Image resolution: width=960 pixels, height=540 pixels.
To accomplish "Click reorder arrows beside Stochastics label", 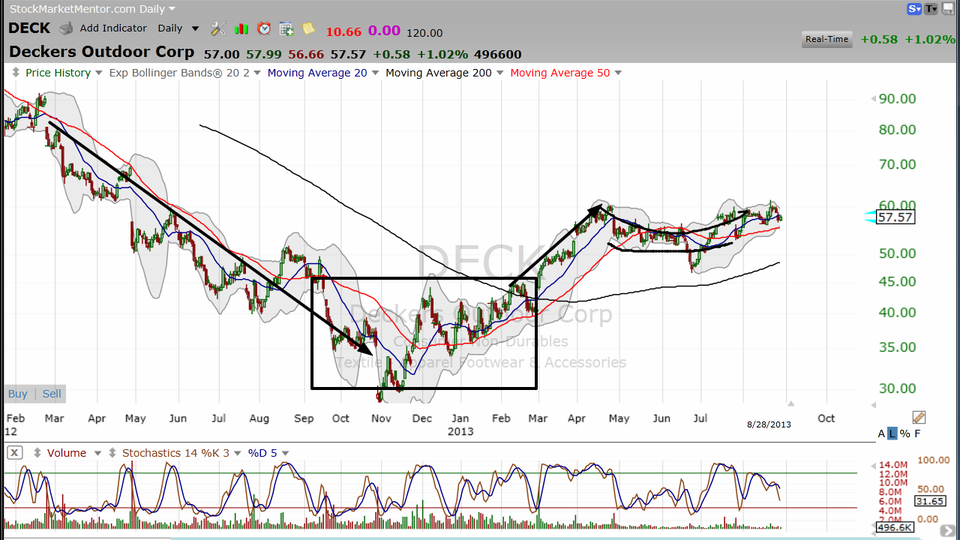I will click(112, 453).
